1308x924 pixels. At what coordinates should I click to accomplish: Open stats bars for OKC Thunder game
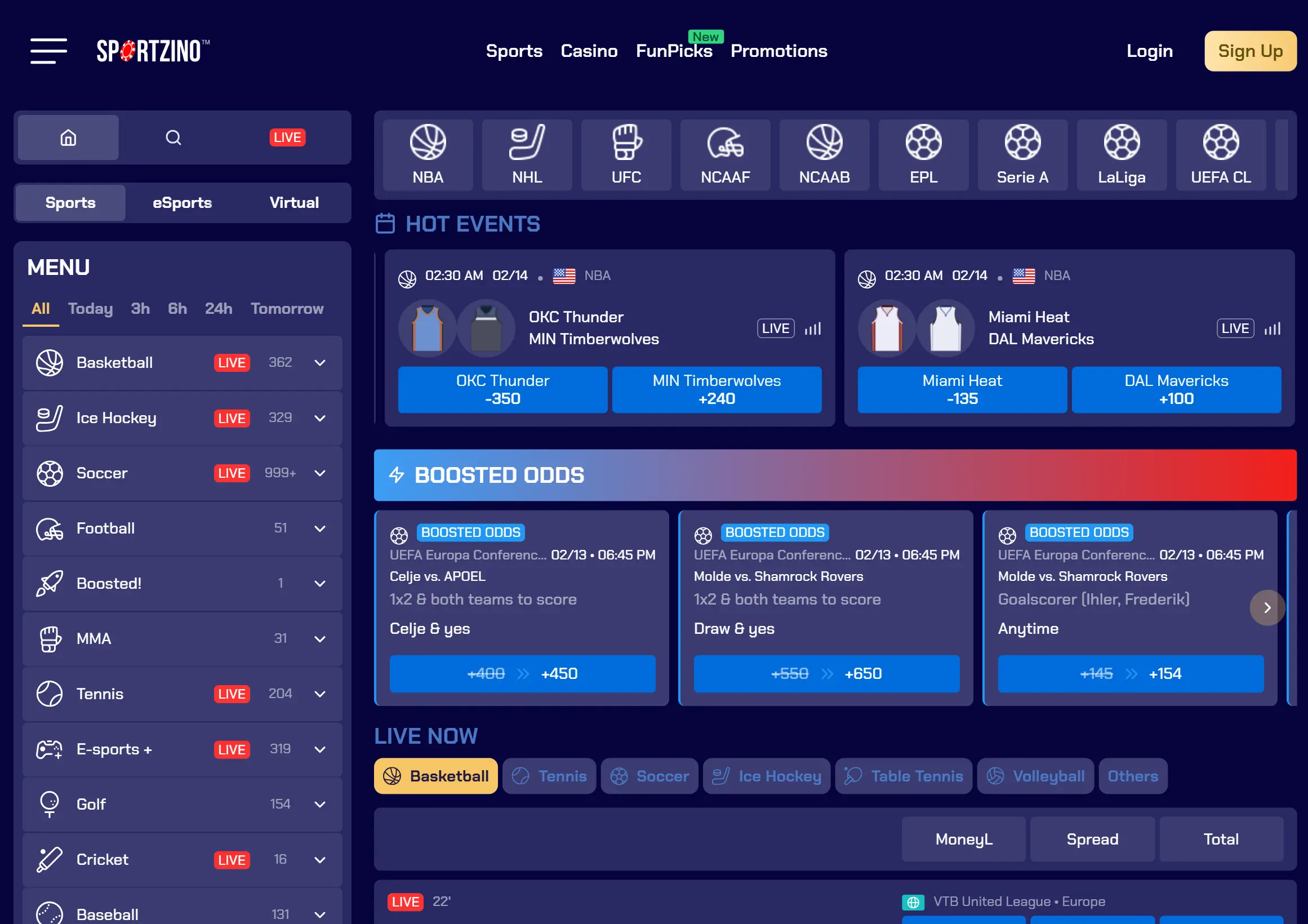tap(813, 328)
